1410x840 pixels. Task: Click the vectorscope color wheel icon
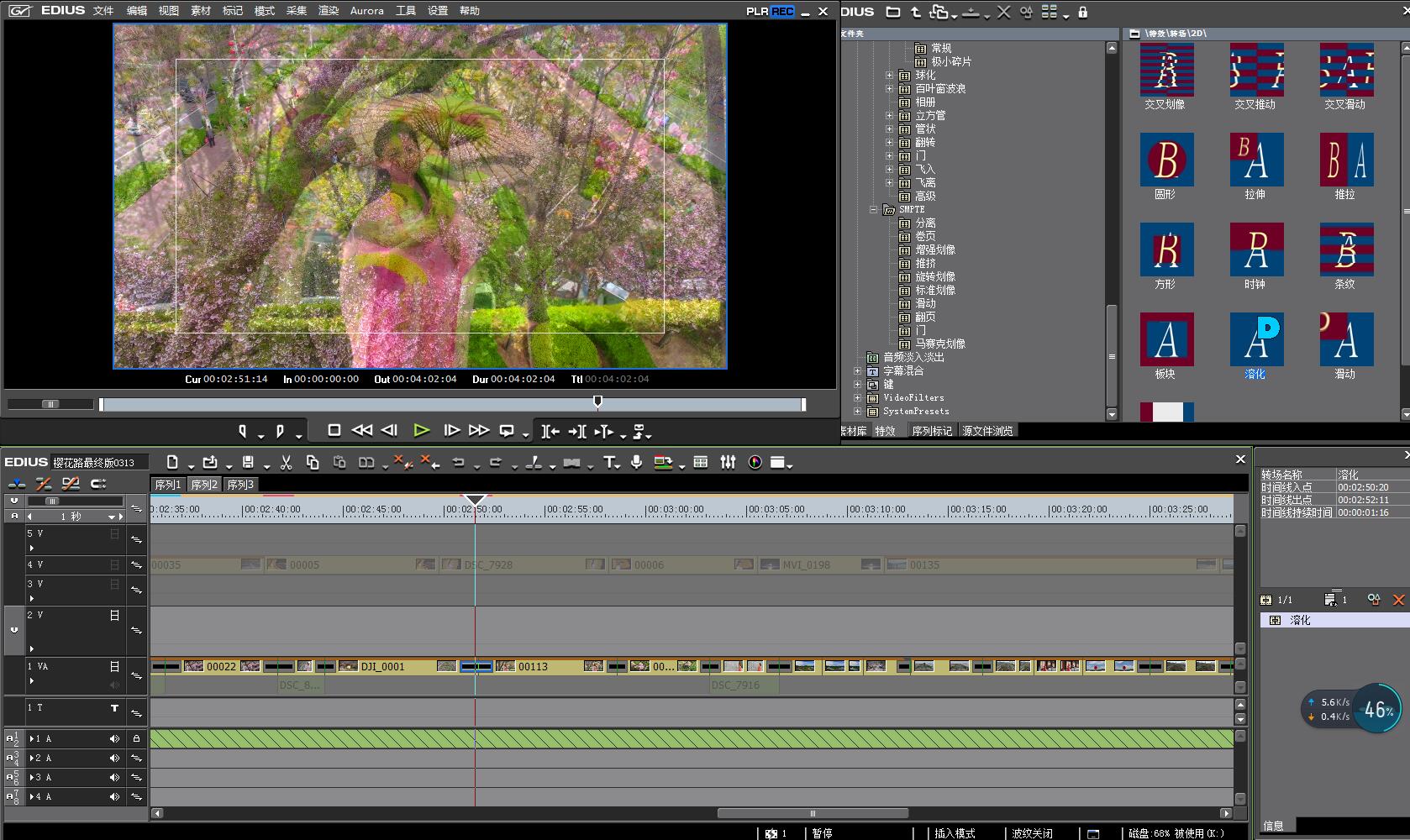click(755, 462)
